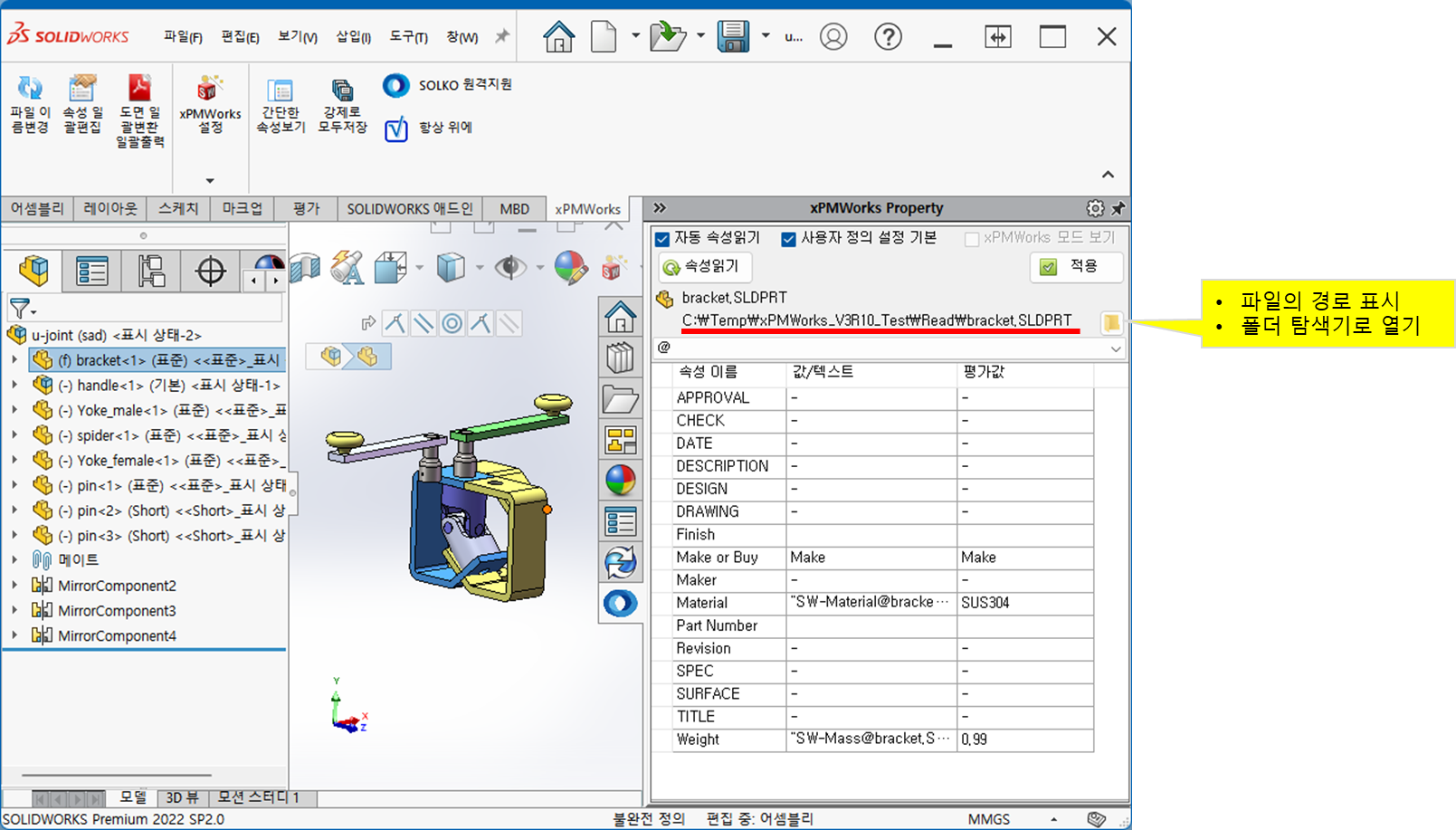The image size is (1456, 830).
Task: Switch to the 어셈블리 tab
Action: click(x=37, y=208)
